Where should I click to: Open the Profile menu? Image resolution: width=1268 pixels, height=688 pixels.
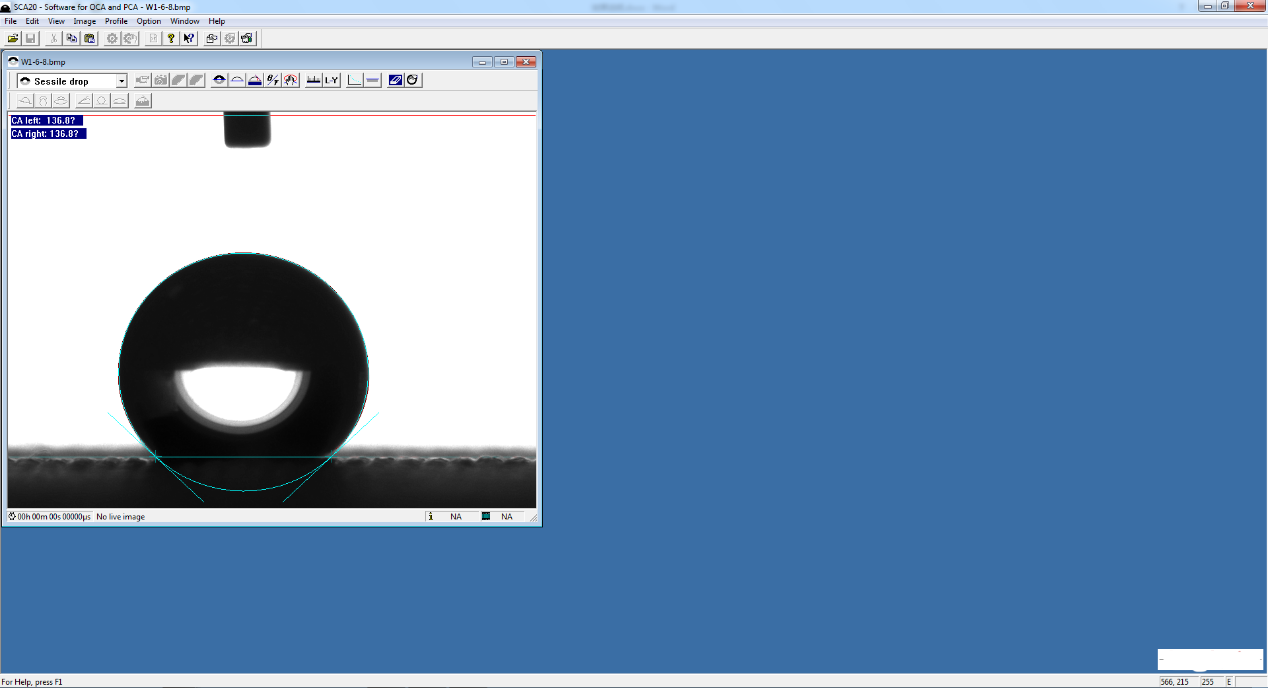click(116, 21)
